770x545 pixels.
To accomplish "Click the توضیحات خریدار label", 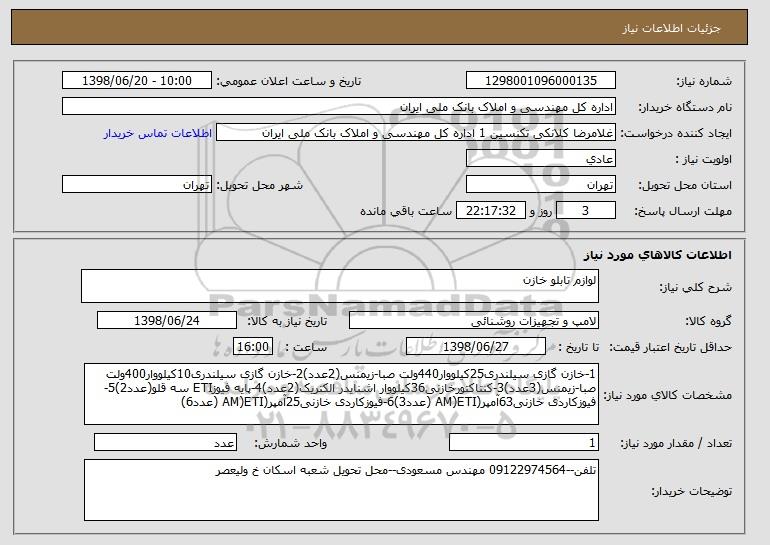I will click(x=691, y=491).
